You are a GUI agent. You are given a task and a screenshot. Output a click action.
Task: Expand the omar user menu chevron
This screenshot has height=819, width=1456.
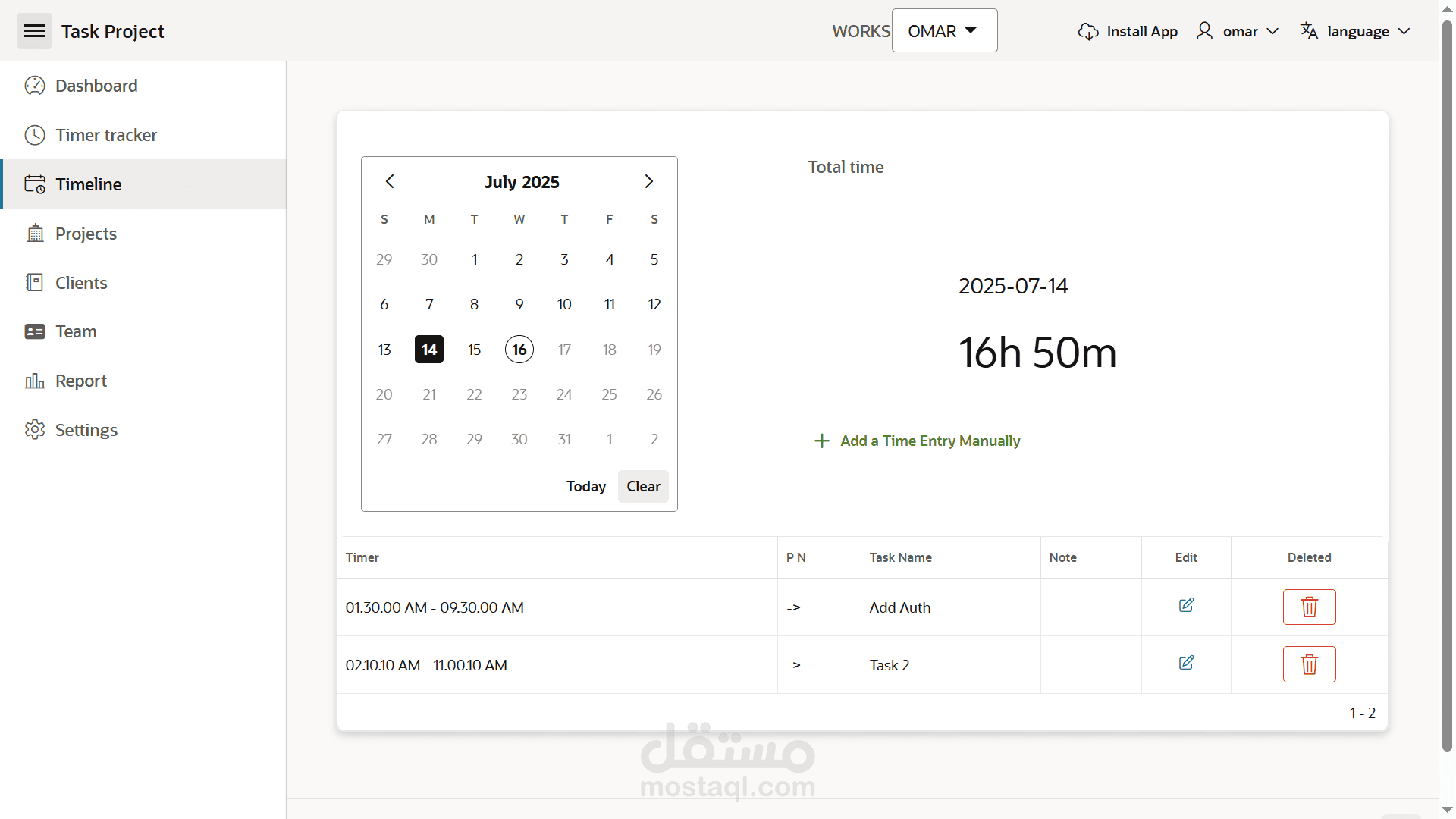tap(1272, 31)
